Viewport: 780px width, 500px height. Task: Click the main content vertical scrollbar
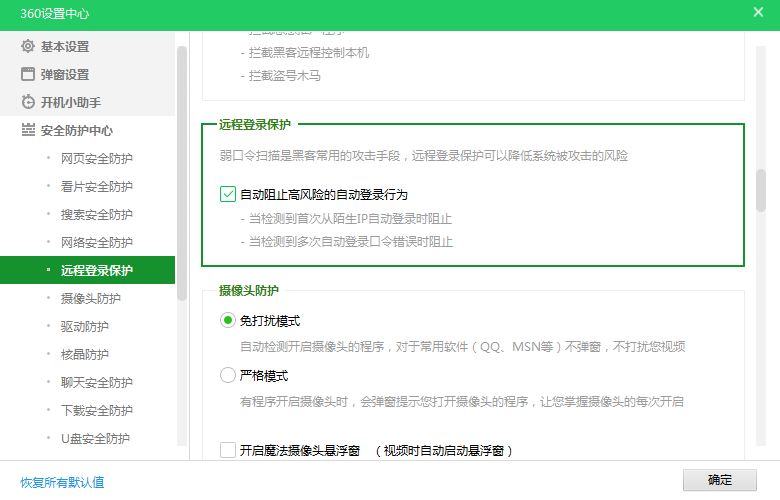[761, 190]
